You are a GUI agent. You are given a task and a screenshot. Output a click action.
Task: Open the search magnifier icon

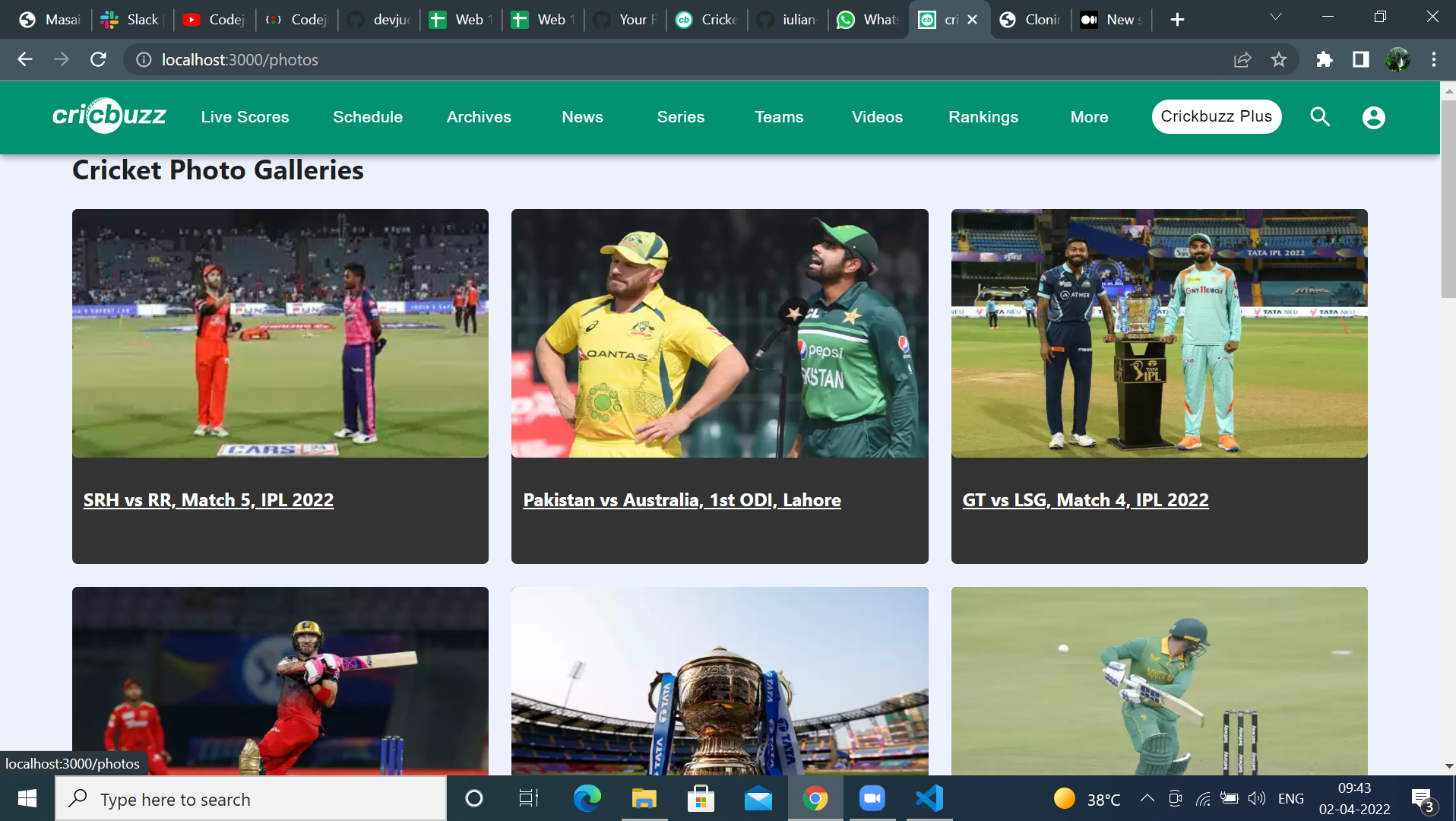(x=1320, y=116)
